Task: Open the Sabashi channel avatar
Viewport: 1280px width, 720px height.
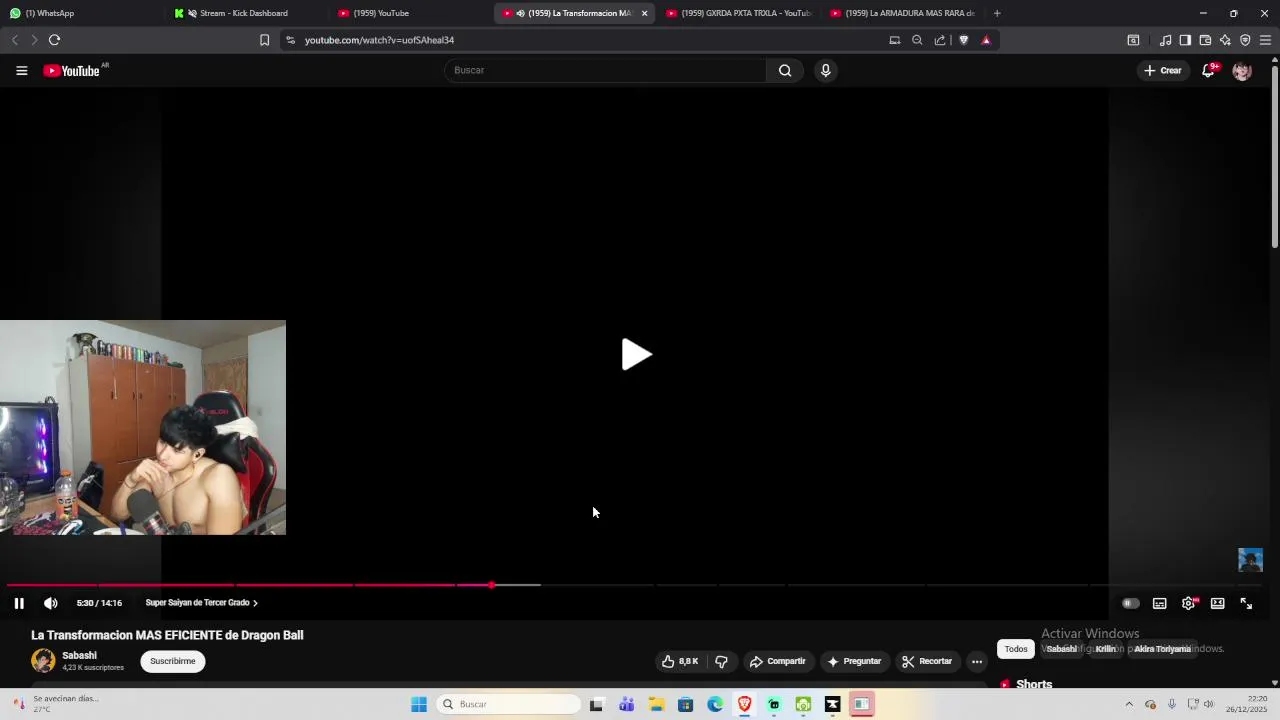Action: pyautogui.click(x=43, y=660)
